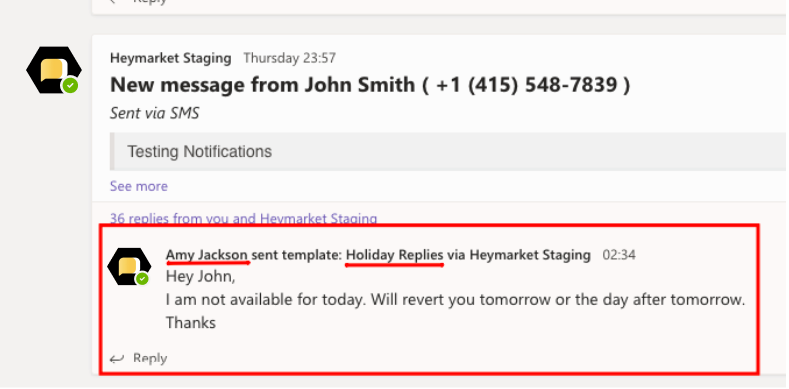Click via Heymarket Staging text in reply header
This screenshot has width=789, height=389.
[x=519, y=255]
